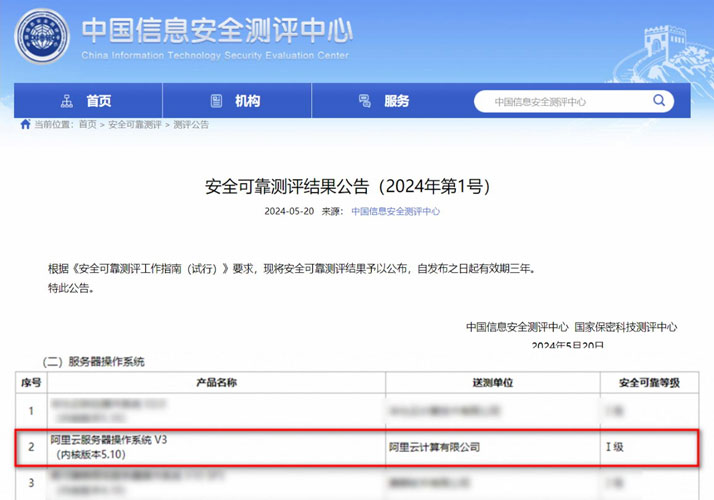Click the 阿里云计算有限公司 cell

click(x=434, y=447)
